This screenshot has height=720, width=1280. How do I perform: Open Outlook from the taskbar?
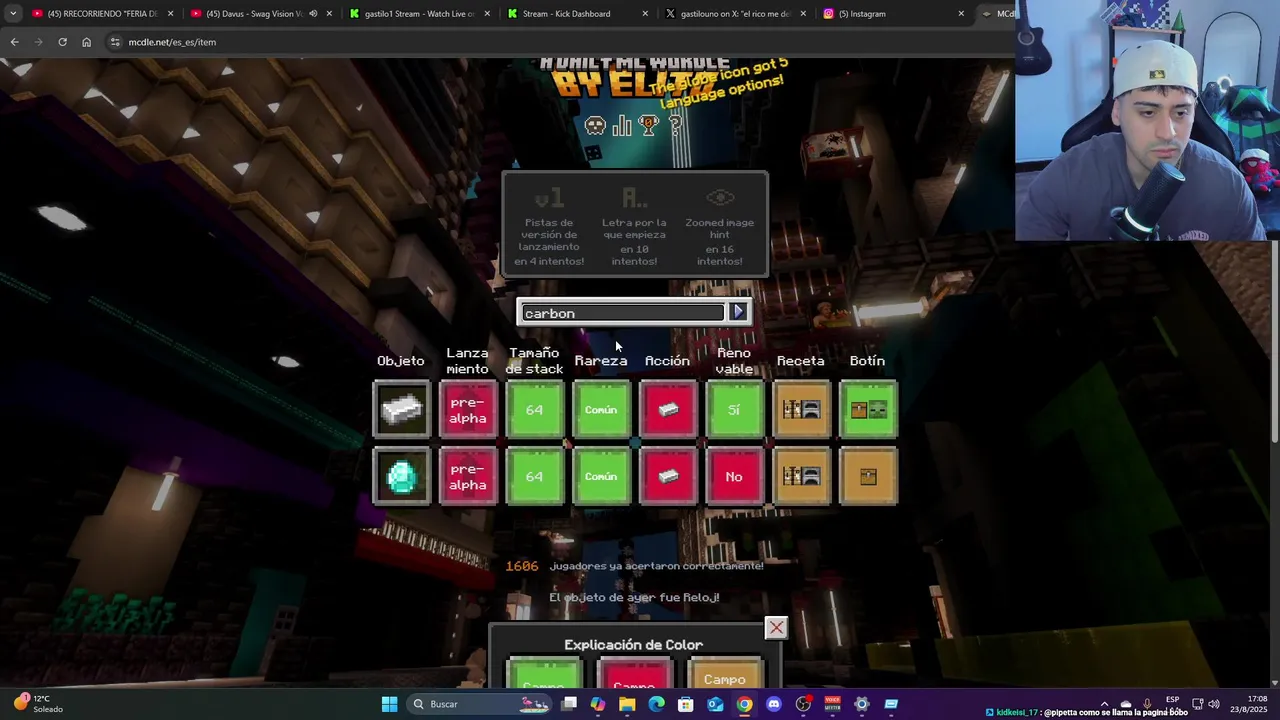click(715, 704)
